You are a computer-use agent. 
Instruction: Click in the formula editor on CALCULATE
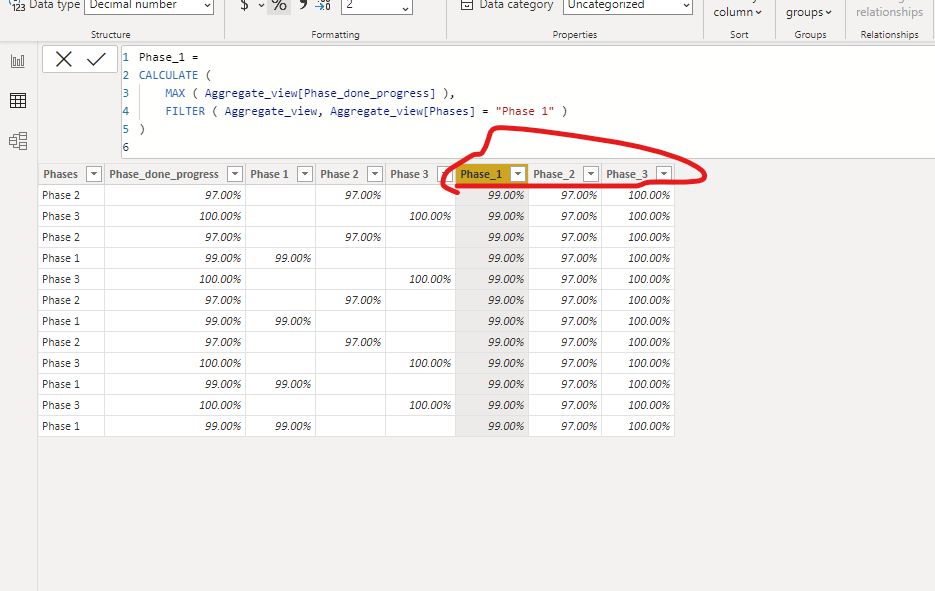[x=168, y=75]
